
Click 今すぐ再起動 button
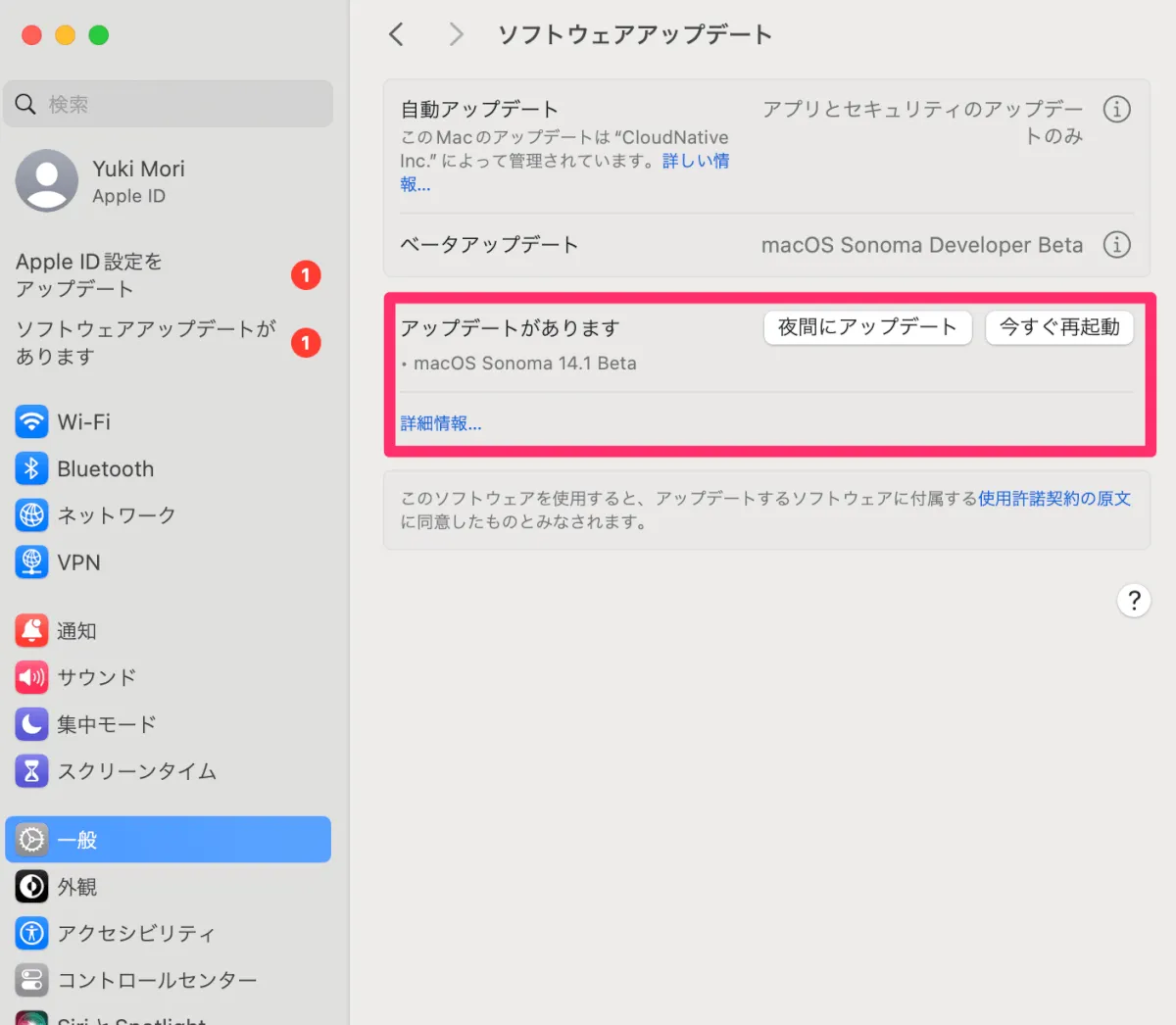pyautogui.click(x=1059, y=327)
